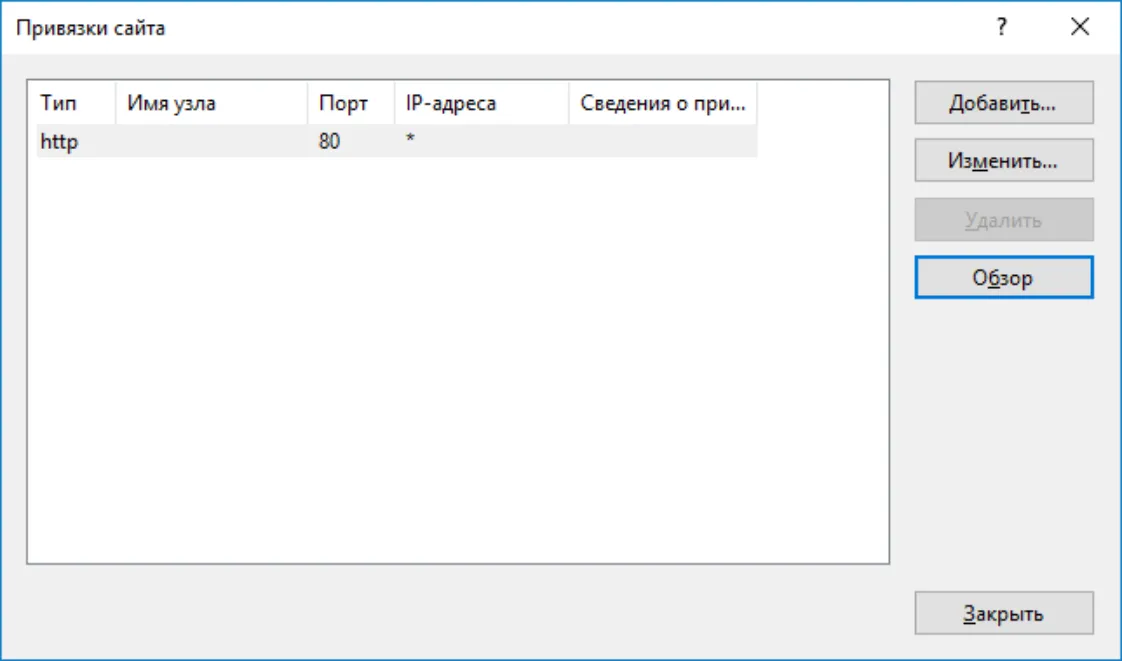Viewport: 1122px width, 661px height.
Task: Close the Привязки сайта dialog with X
Action: coord(1080,27)
